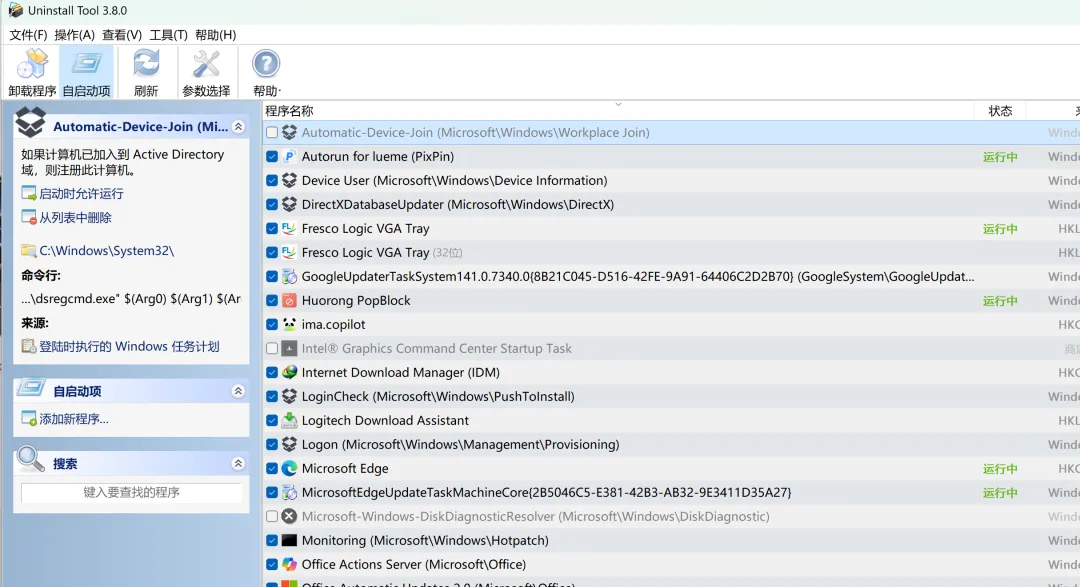The height and width of the screenshot is (587, 1080).
Task: Click 启动时允许运行 link
Action: tap(81, 194)
